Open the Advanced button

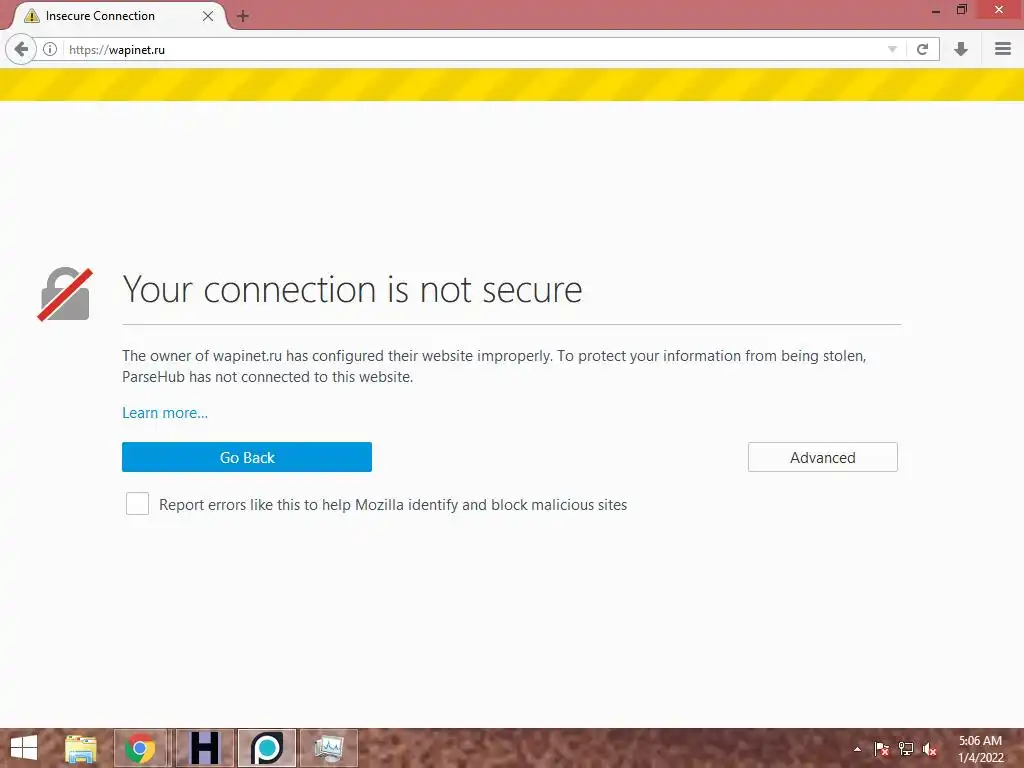tap(823, 457)
